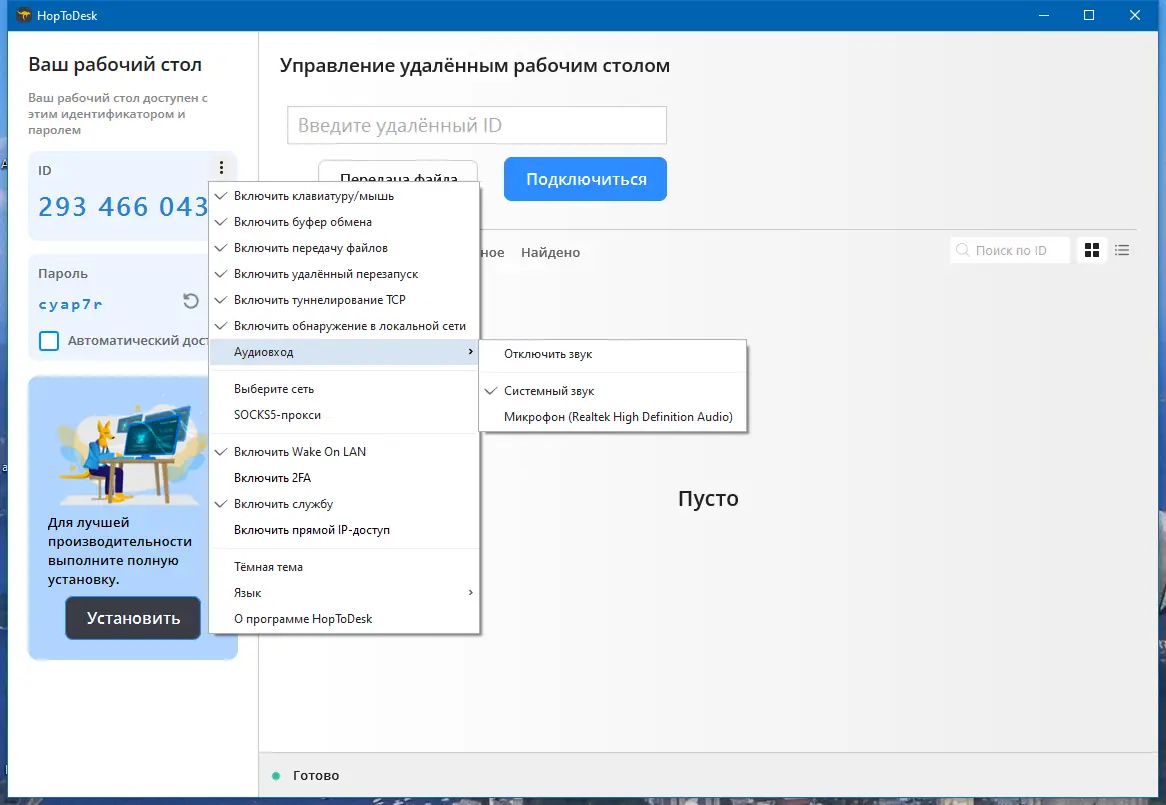Screen dimensions: 1166x805
Task: Refresh the password with the regenerate icon
Action: point(191,300)
